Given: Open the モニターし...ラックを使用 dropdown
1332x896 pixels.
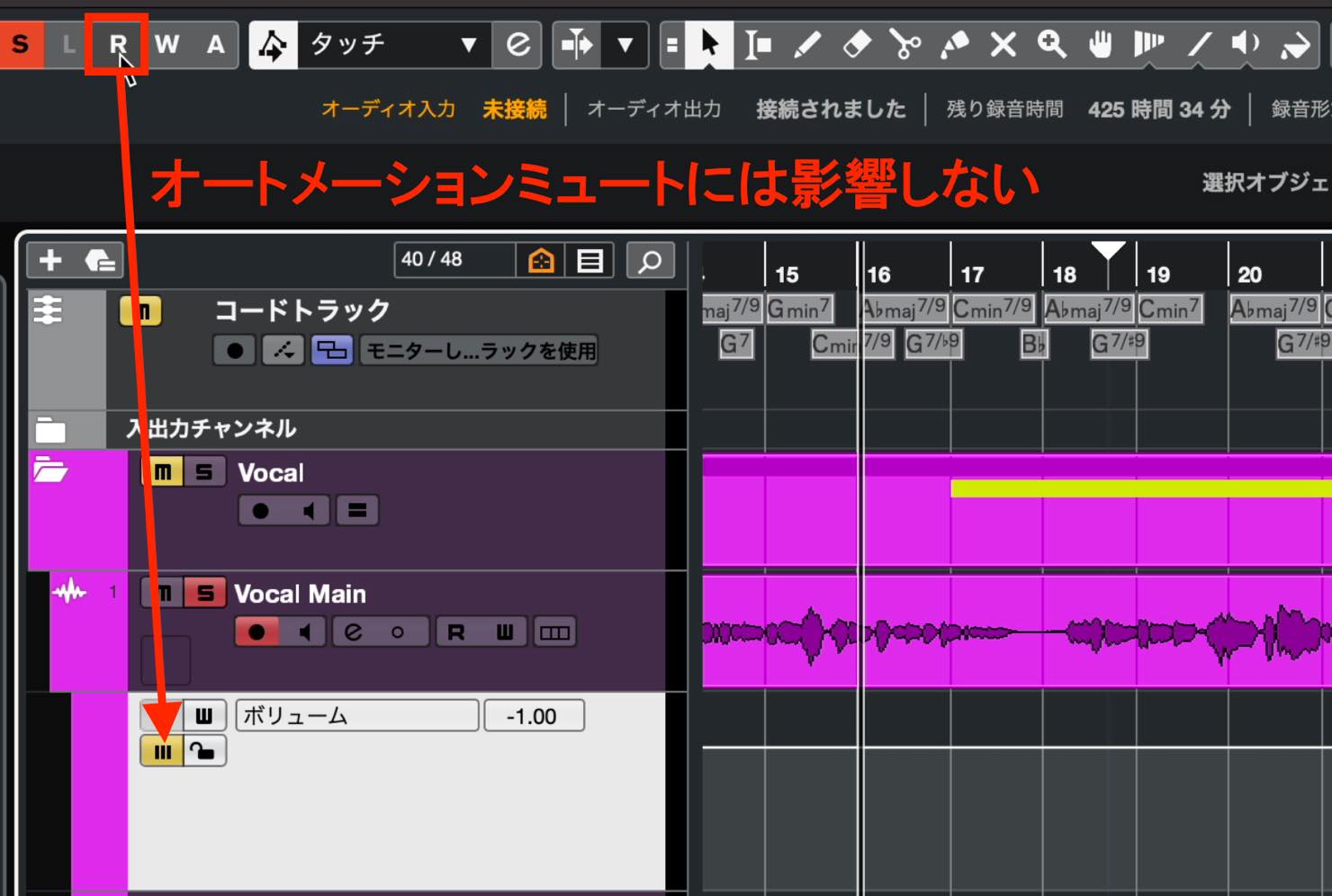Looking at the screenshot, I should click(480, 351).
